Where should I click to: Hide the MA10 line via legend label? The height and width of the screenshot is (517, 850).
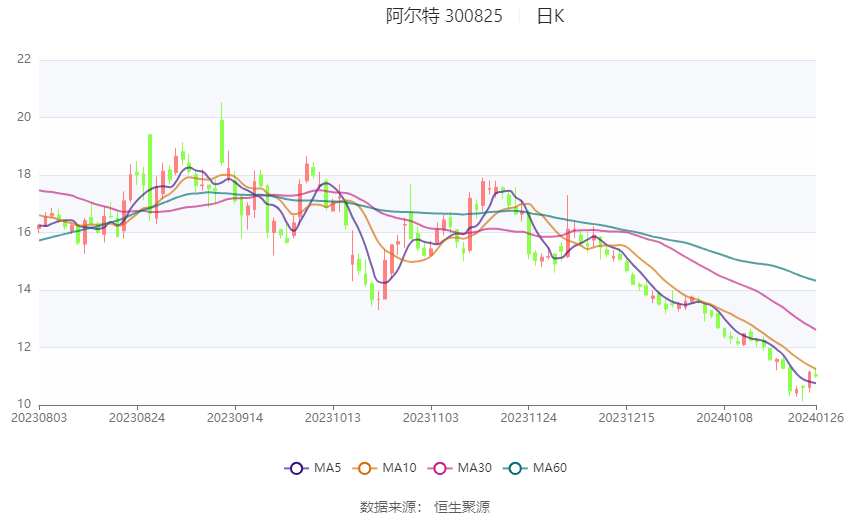click(399, 468)
